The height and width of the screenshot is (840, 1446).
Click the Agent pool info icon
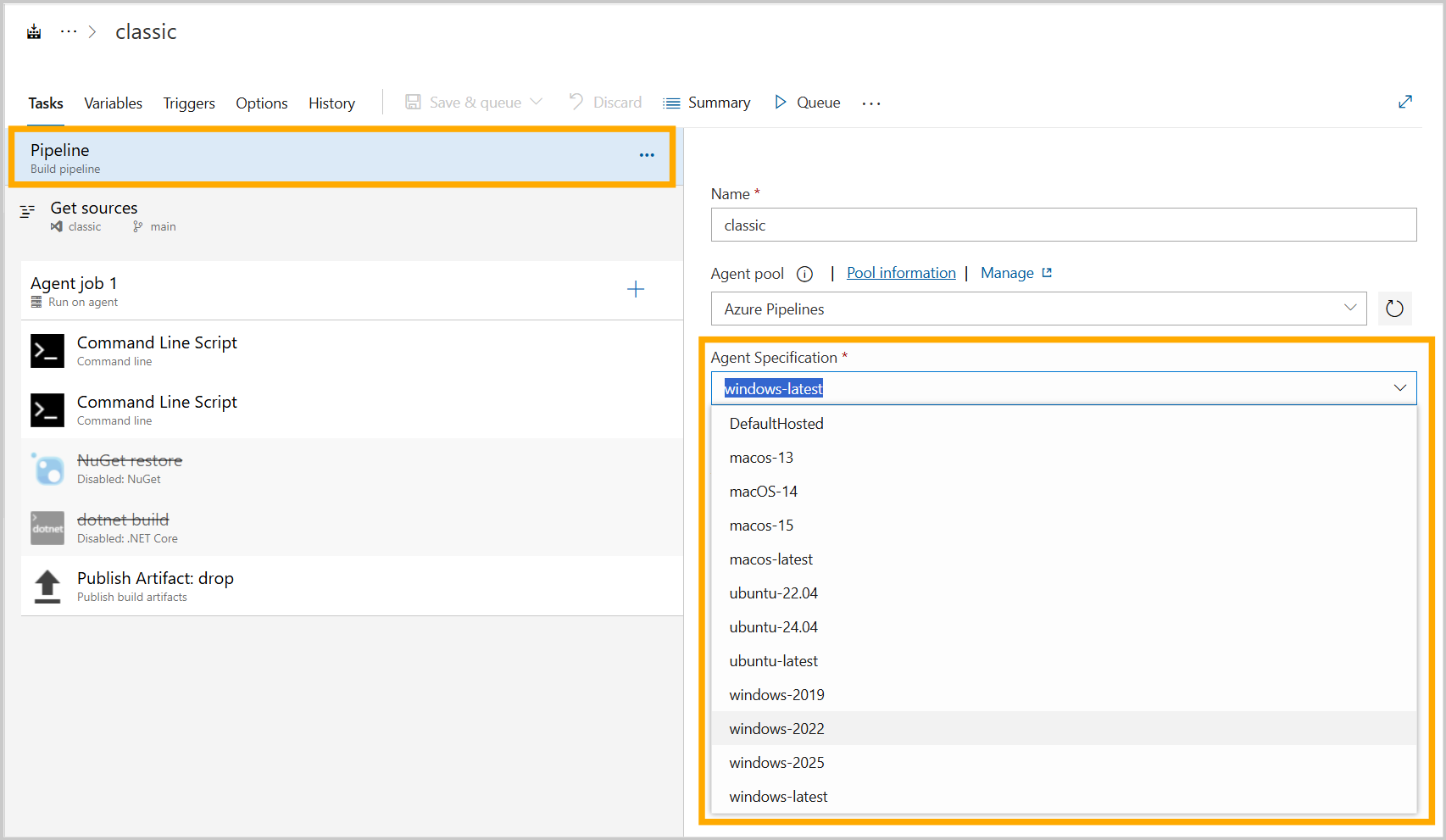coord(804,274)
